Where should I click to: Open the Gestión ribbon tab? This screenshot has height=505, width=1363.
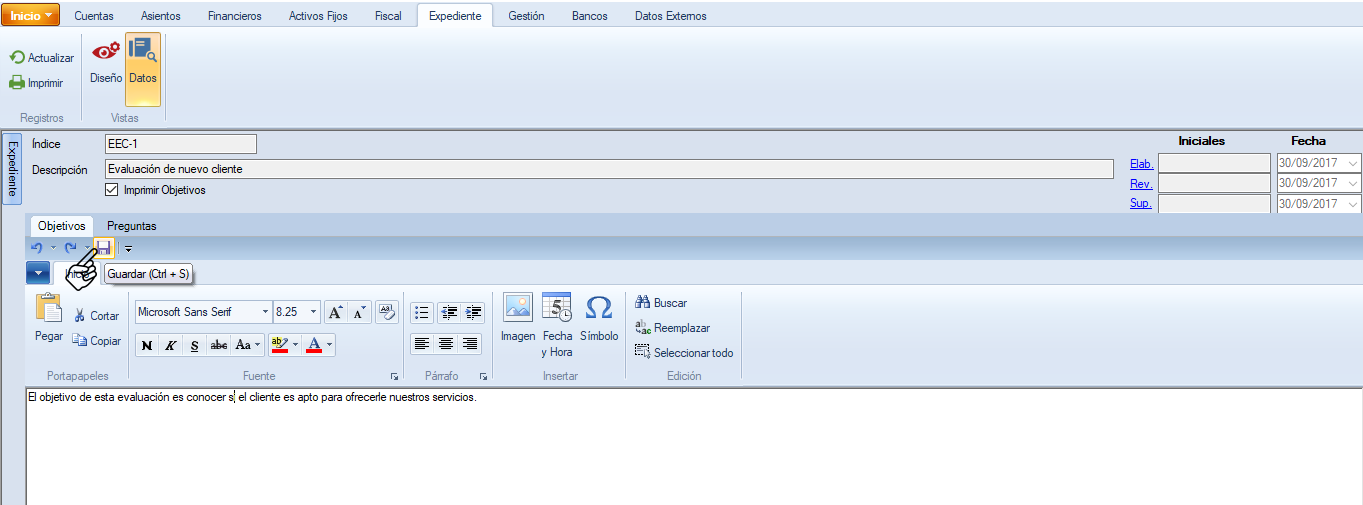pyautogui.click(x=526, y=16)
